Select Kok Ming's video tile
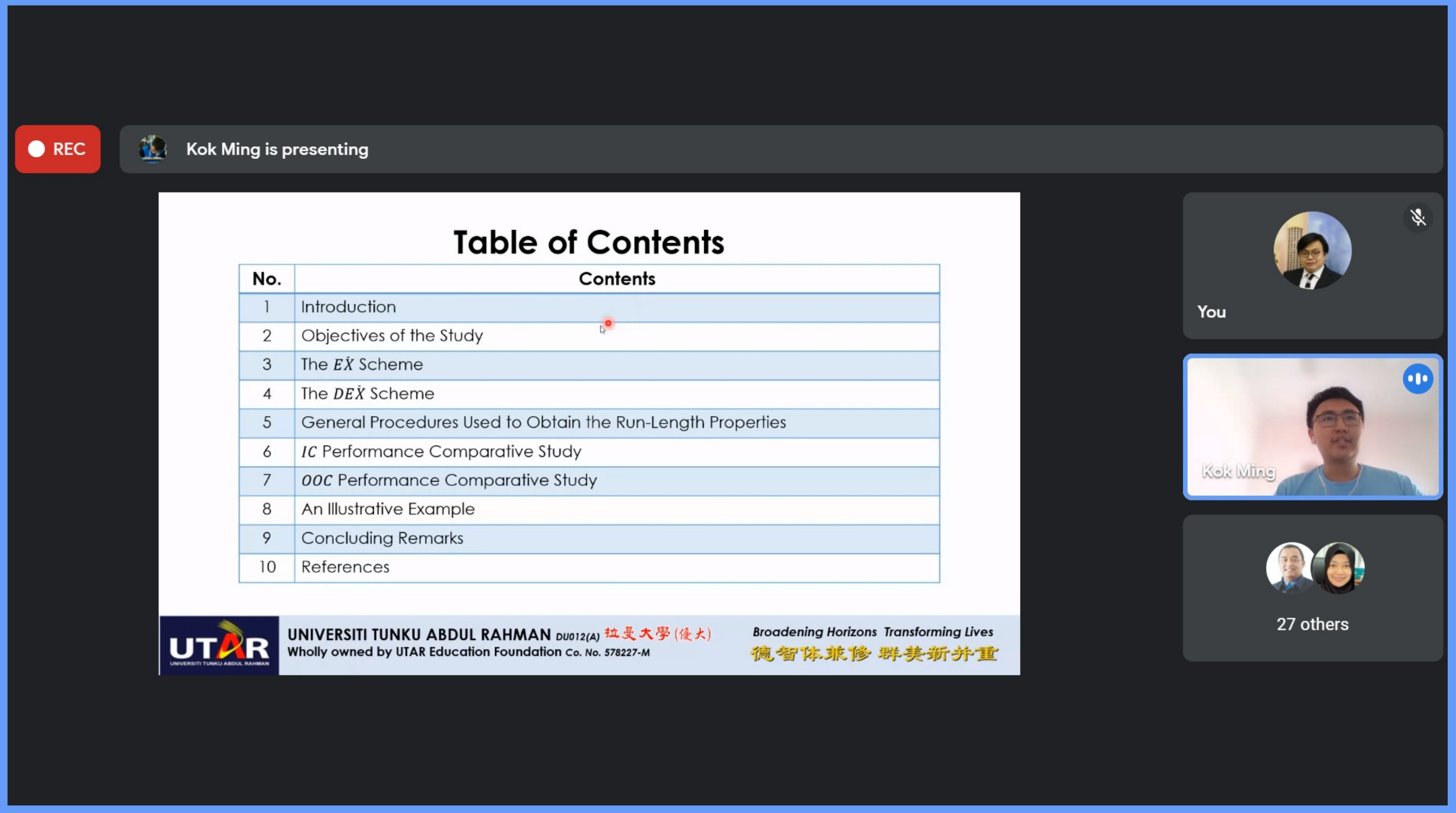The width and height of the screenshot is (1456, 813). click(1312, 427)
